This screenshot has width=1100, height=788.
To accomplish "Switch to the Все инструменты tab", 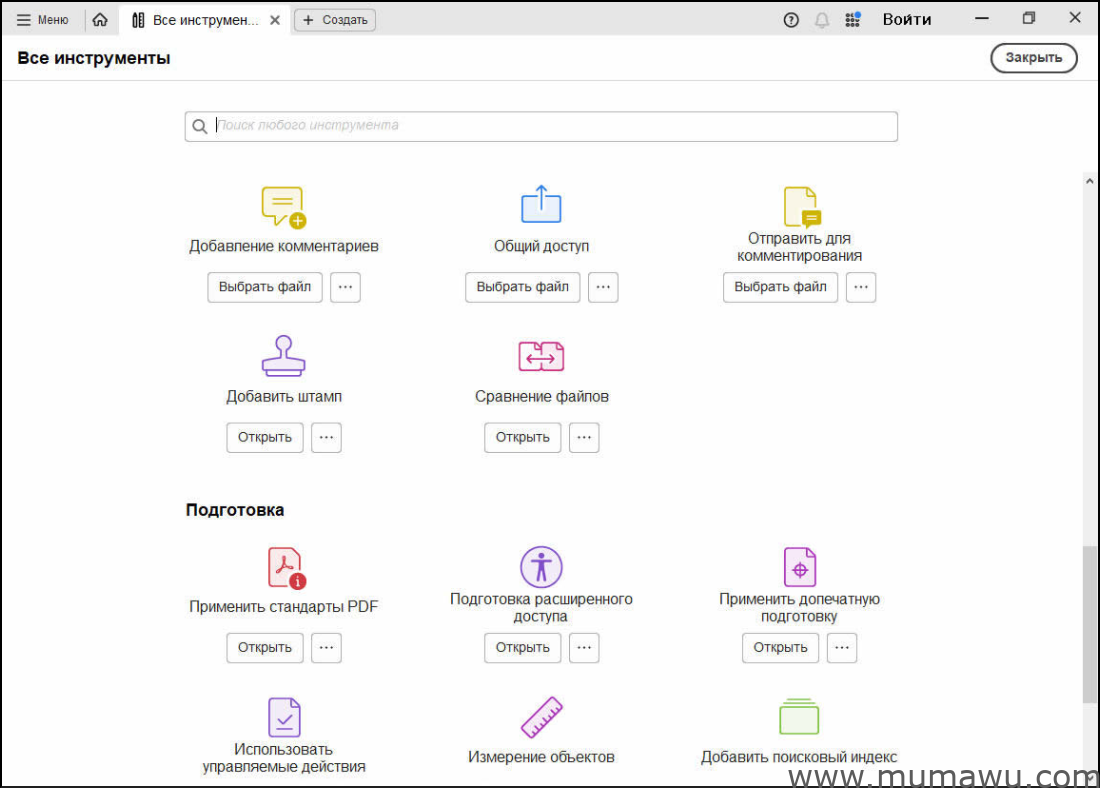I will [198, 19].
